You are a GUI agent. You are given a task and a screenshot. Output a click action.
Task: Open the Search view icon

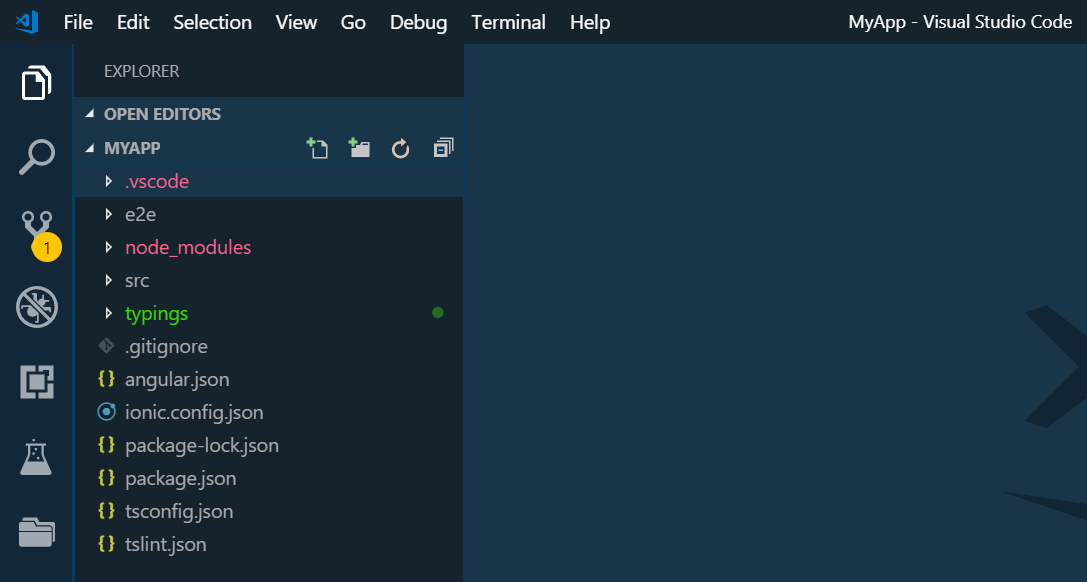point(37,157)
